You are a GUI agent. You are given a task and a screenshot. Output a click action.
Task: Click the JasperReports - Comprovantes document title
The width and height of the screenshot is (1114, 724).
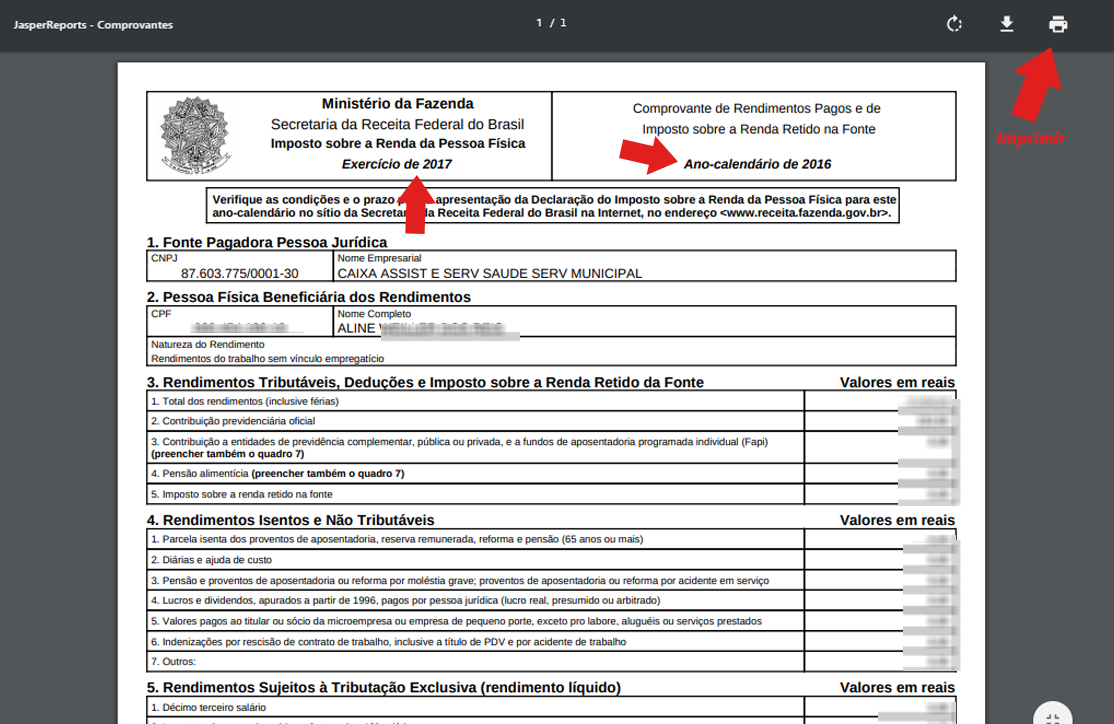tap(93, 25)
